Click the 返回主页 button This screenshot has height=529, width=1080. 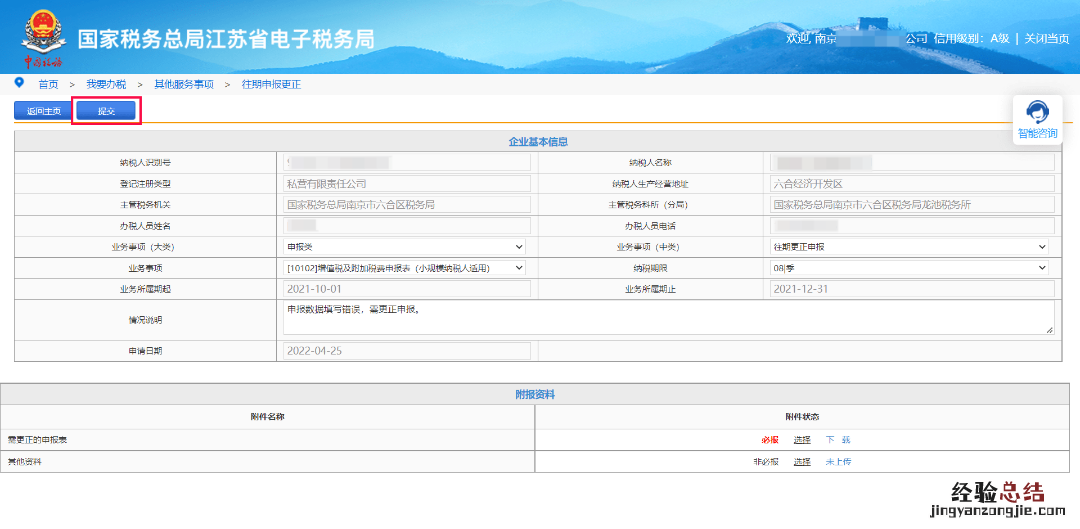pos(43,111)
